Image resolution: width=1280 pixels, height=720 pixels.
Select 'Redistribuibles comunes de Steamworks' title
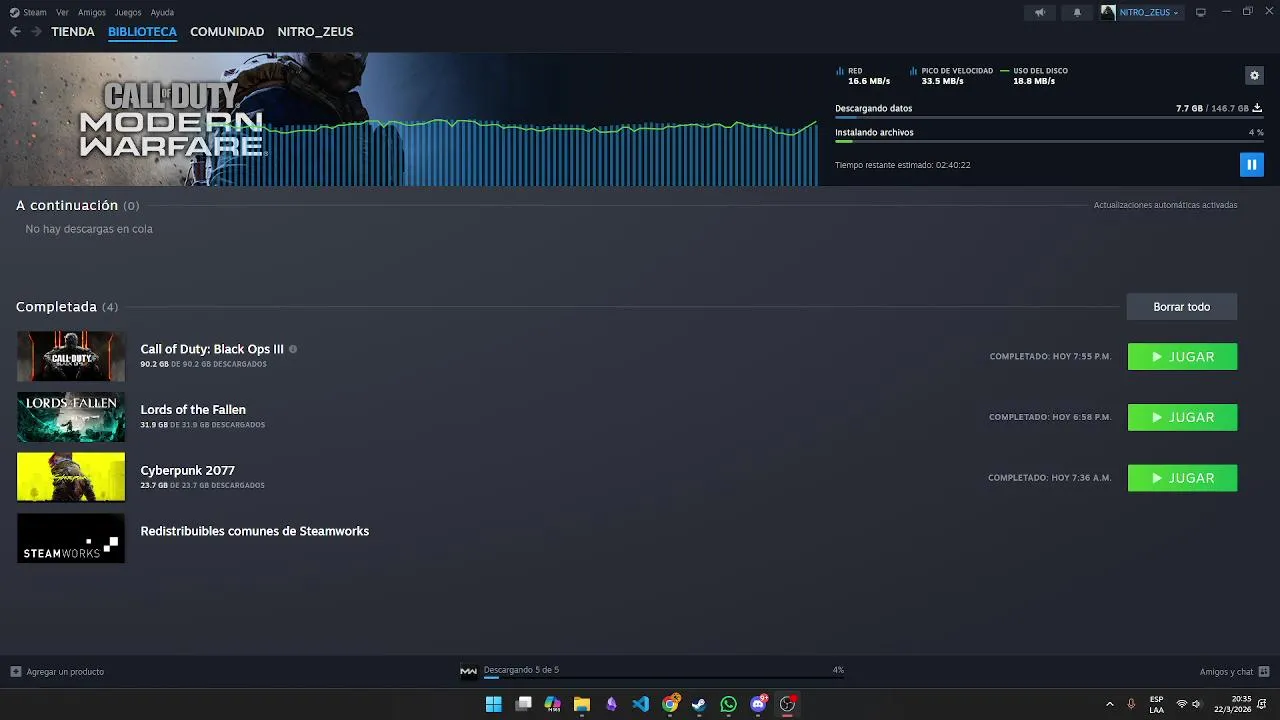(x=254, y=531)
